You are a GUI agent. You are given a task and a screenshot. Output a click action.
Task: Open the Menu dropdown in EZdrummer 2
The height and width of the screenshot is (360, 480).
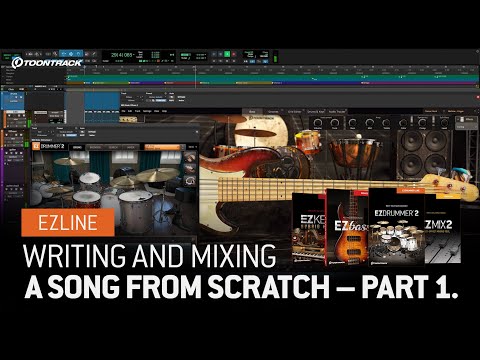point(192,147)
